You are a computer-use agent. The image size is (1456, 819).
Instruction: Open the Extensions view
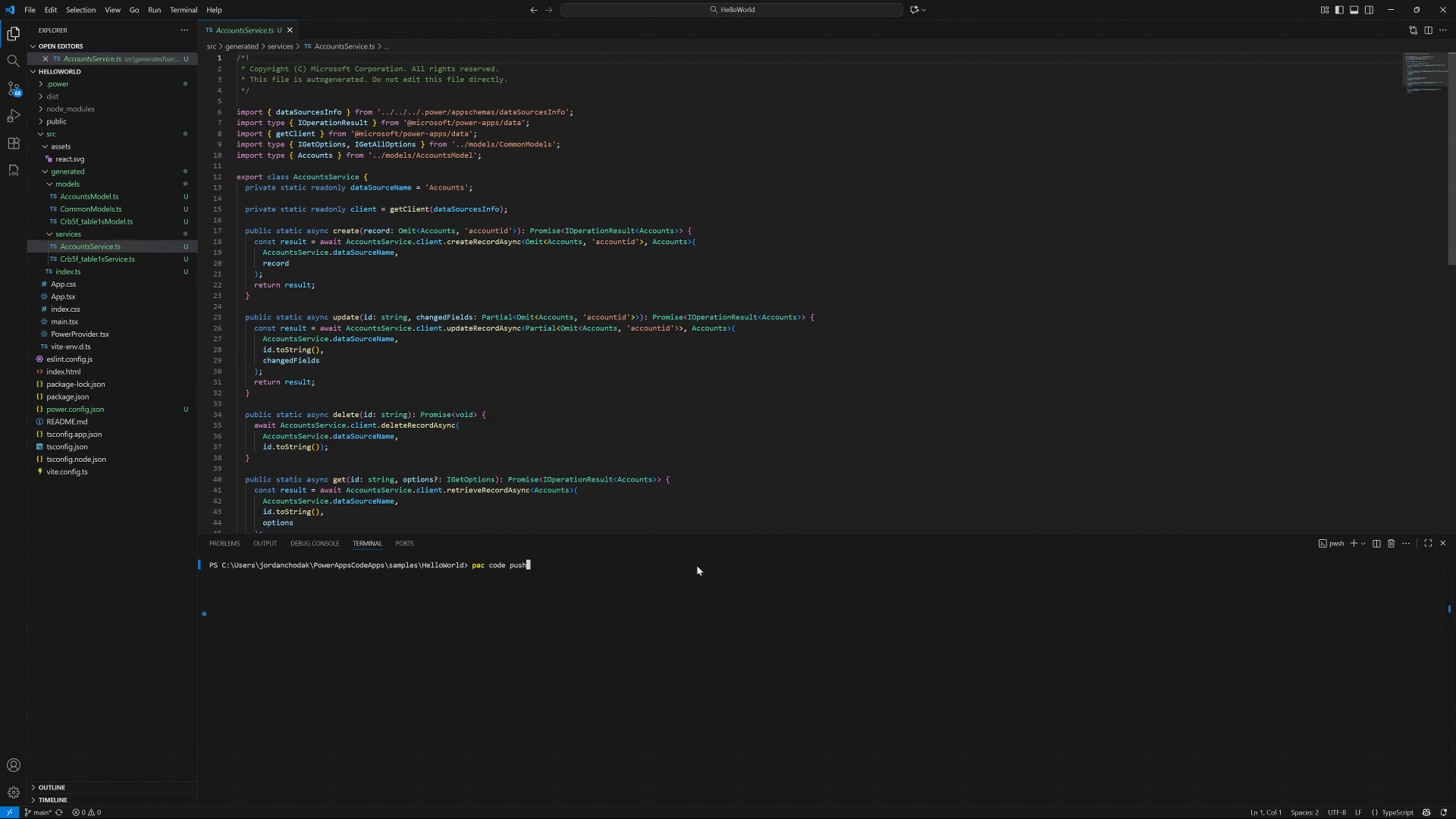(x=14, y=143)
